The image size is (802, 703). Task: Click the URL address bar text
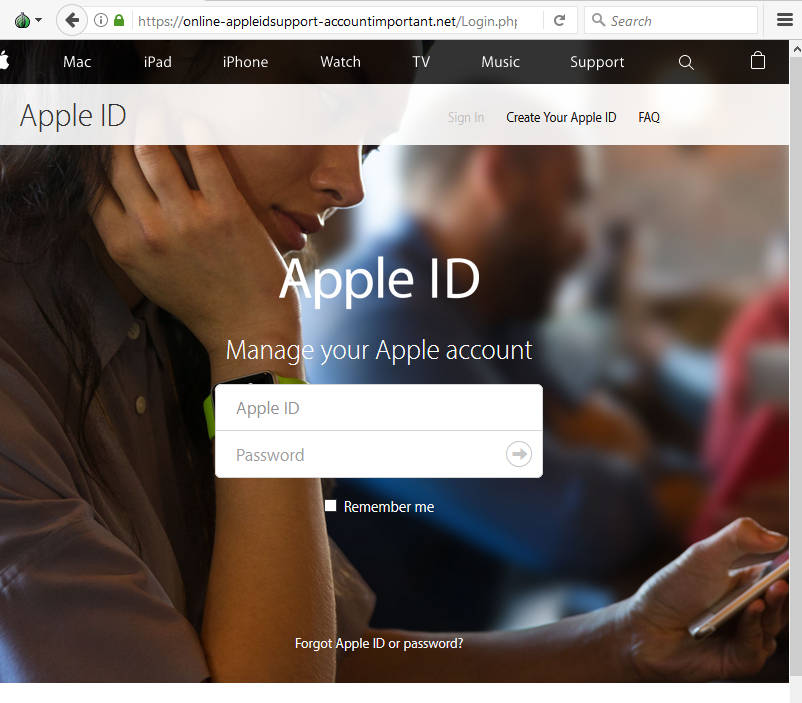[327, 21]
